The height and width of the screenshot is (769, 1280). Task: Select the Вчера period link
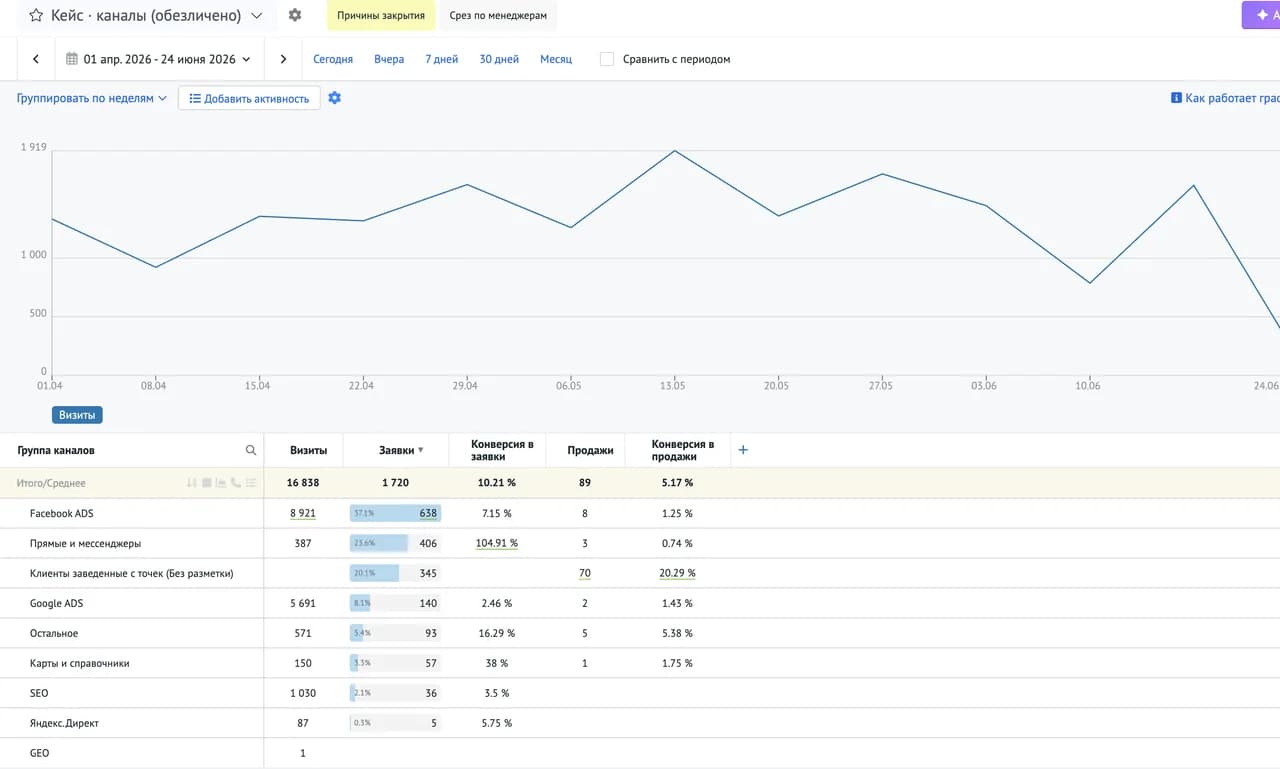click(x=389, y=59)
